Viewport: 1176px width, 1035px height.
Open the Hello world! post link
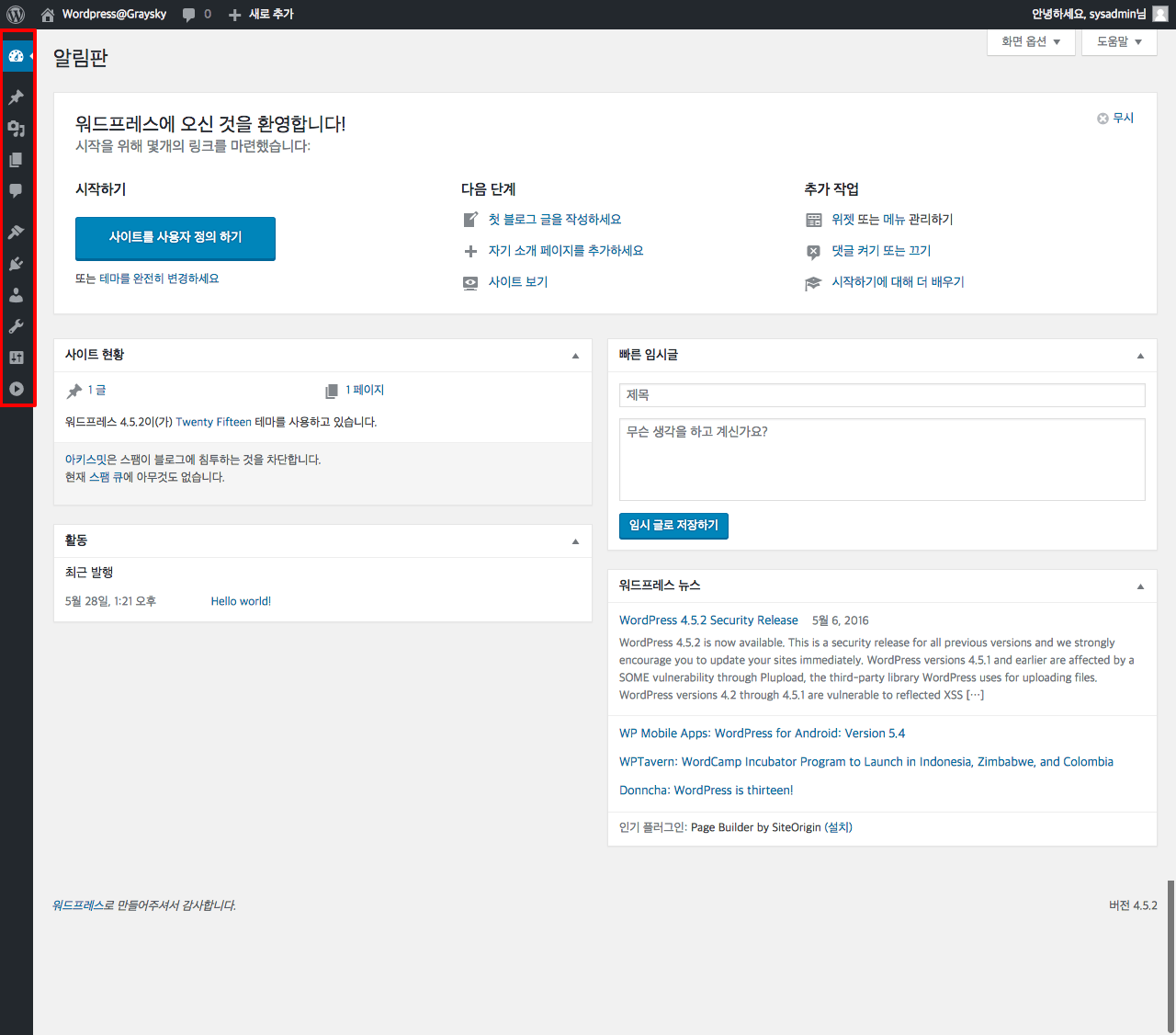point(241,601)
